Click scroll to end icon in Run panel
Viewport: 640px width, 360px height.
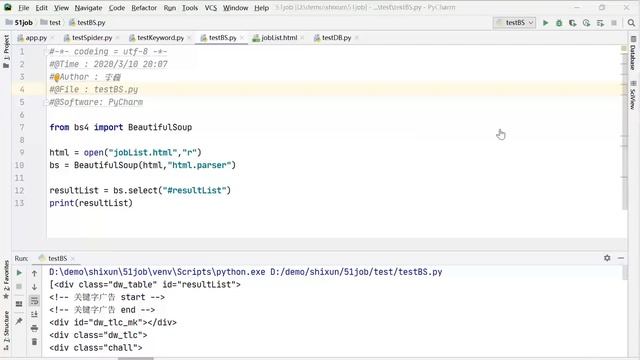coord(34,314)
